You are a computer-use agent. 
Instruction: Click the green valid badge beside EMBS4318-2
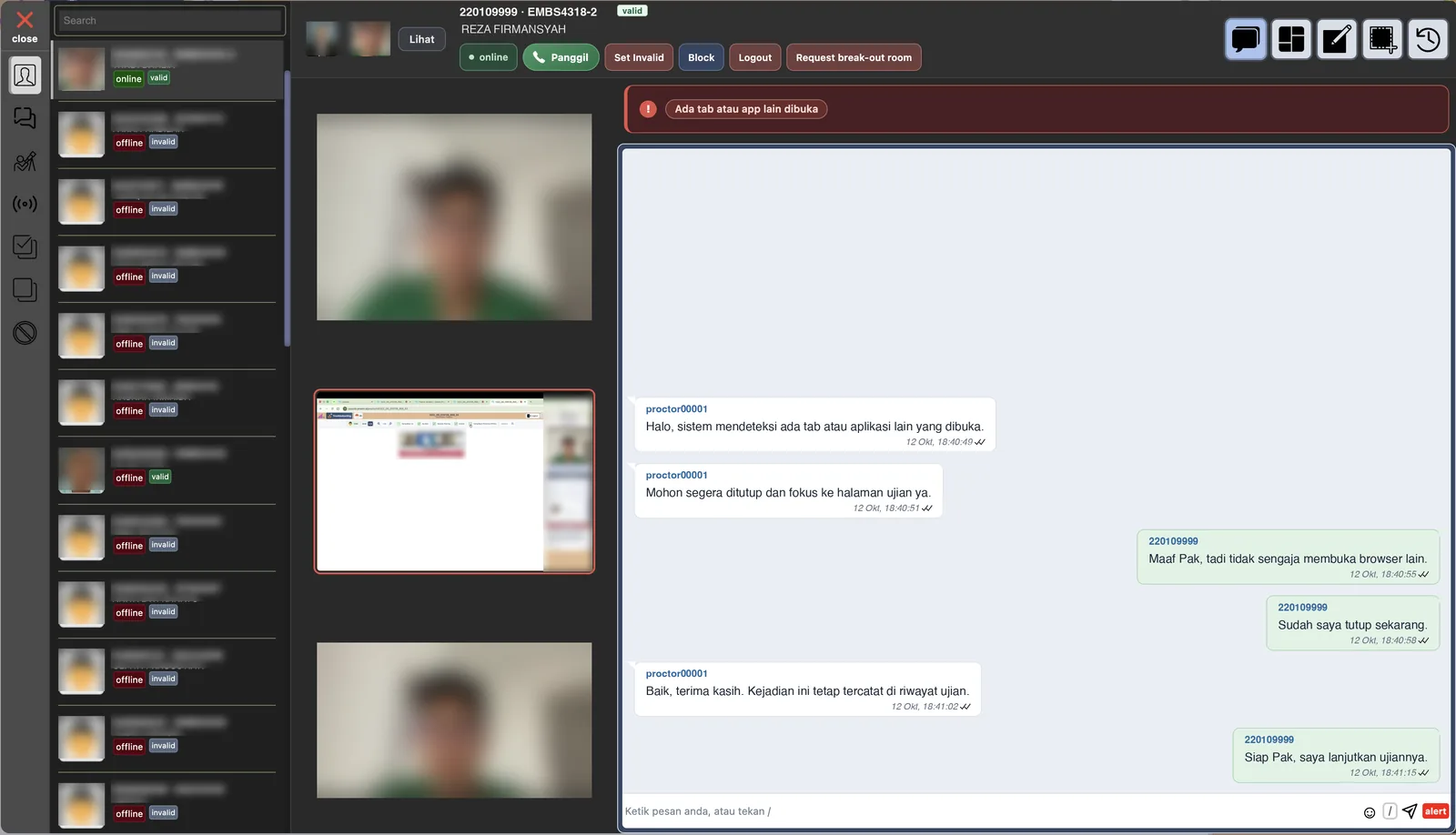(632, 11)
